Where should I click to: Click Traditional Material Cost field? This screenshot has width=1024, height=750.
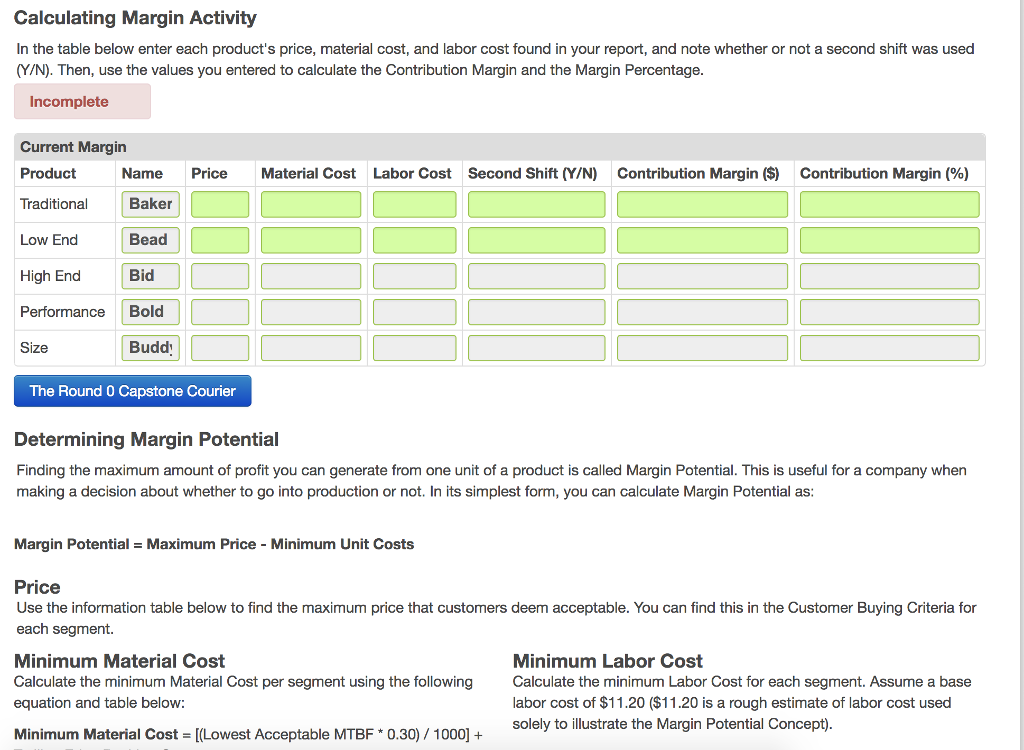pyautogui.click(x=310, y=203)
